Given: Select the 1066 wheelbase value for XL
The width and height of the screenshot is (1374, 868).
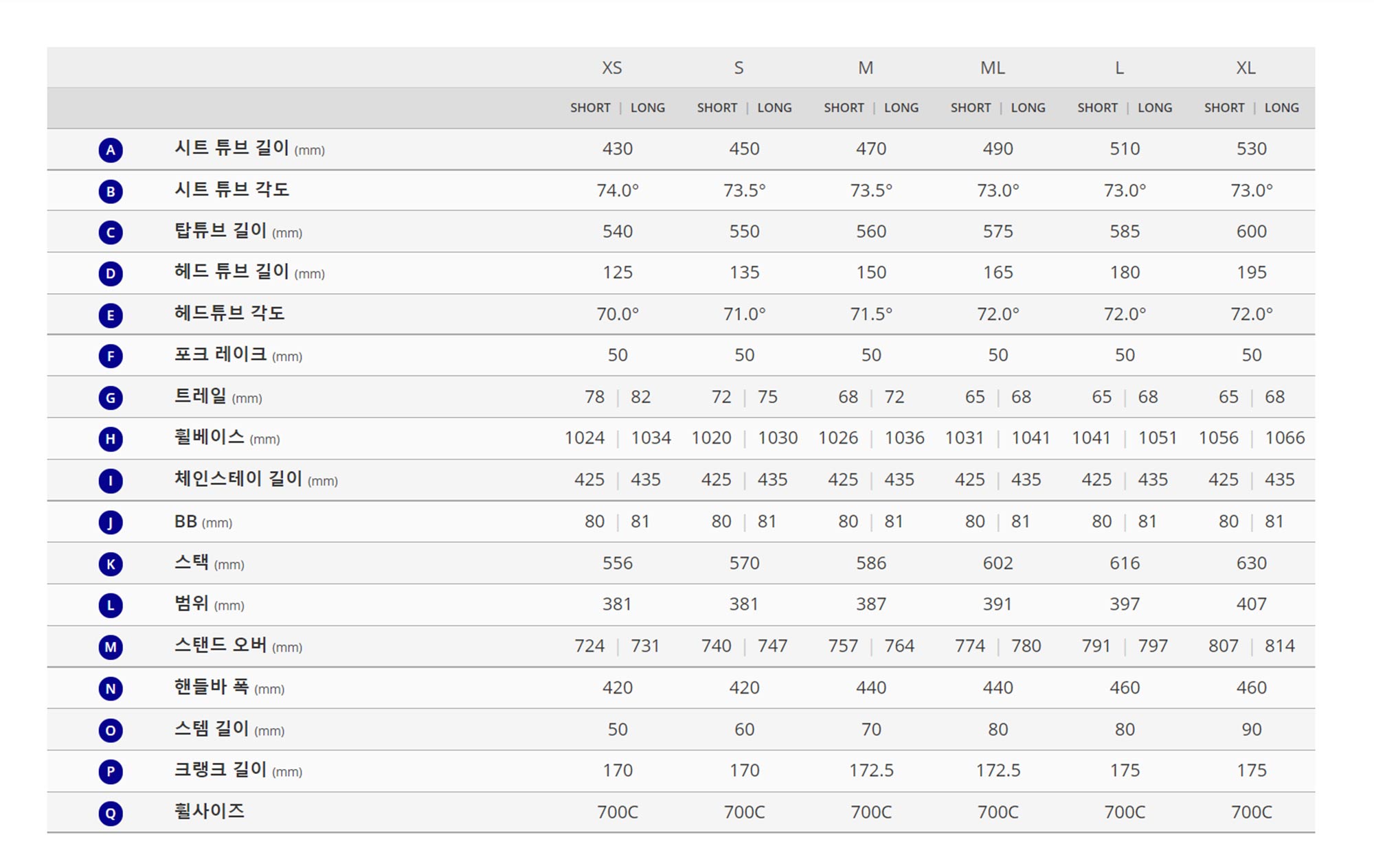Looking at the screenshot, I should click(x=1285, y=438).
